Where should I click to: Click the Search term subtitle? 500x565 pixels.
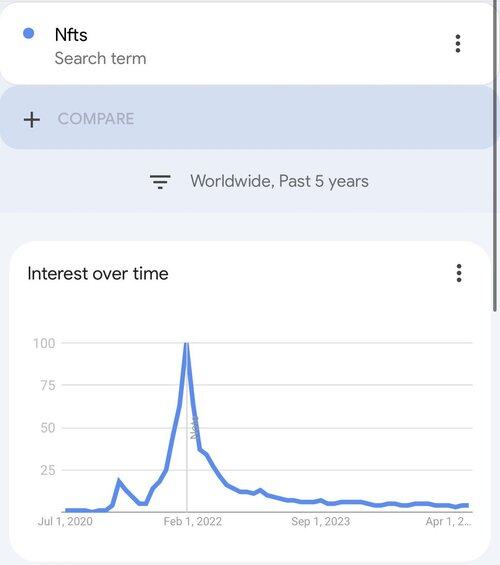(101, 58)
